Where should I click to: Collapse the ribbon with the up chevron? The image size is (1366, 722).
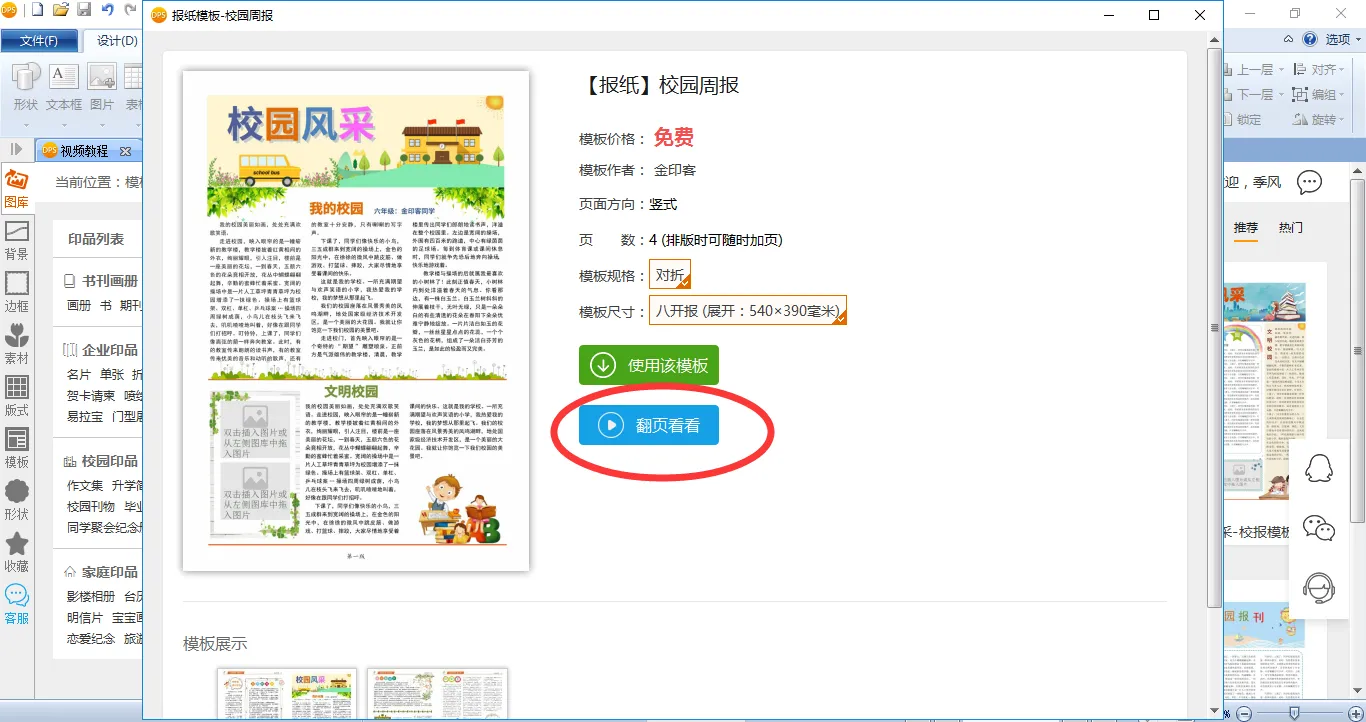(1289, 40)
